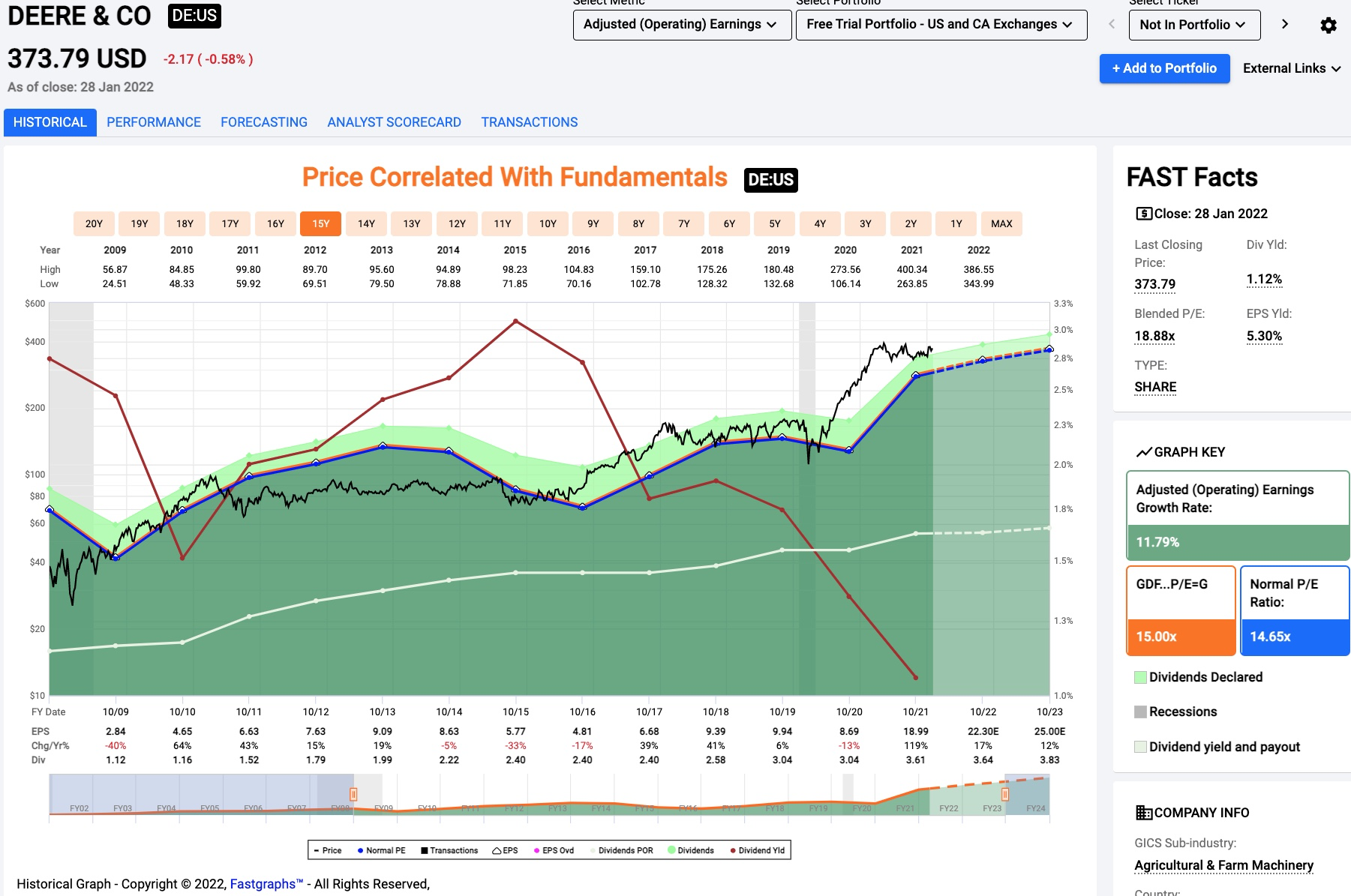Choose the 11Y time range
This screenshot has height=896, width=1351.
[x=503, y=223]
